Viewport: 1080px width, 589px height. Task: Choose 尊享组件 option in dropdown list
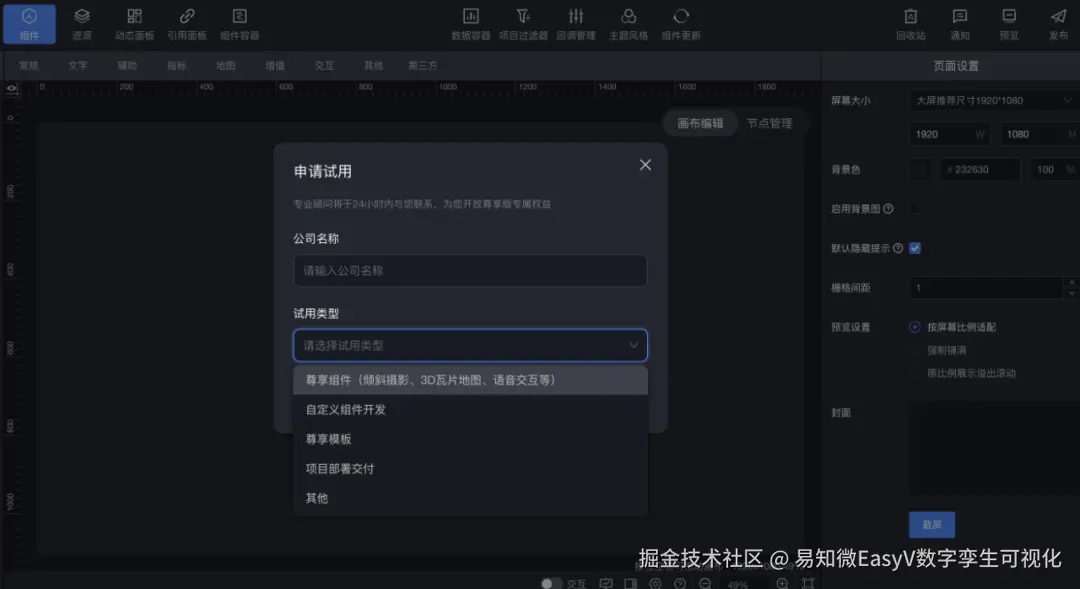470,380
